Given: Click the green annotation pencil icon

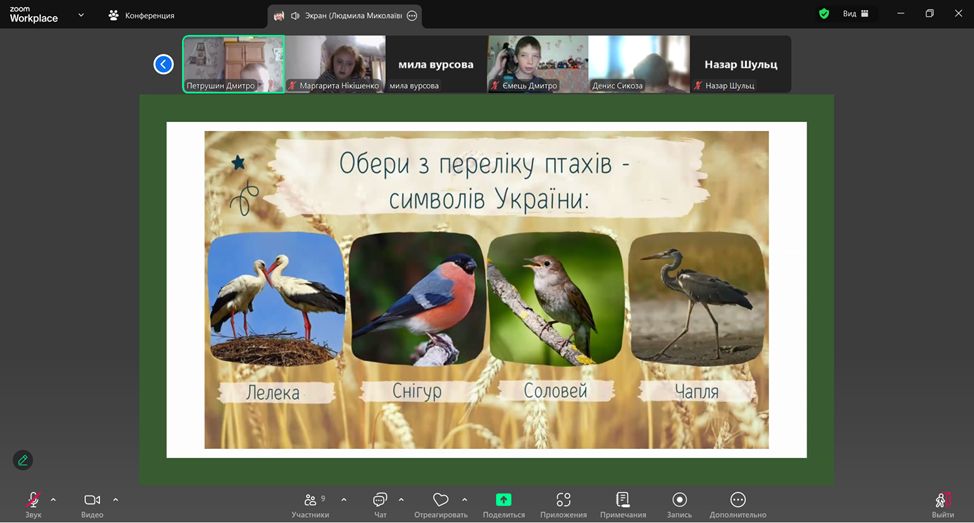Looking at the screenshot, I should coord(23,460).
